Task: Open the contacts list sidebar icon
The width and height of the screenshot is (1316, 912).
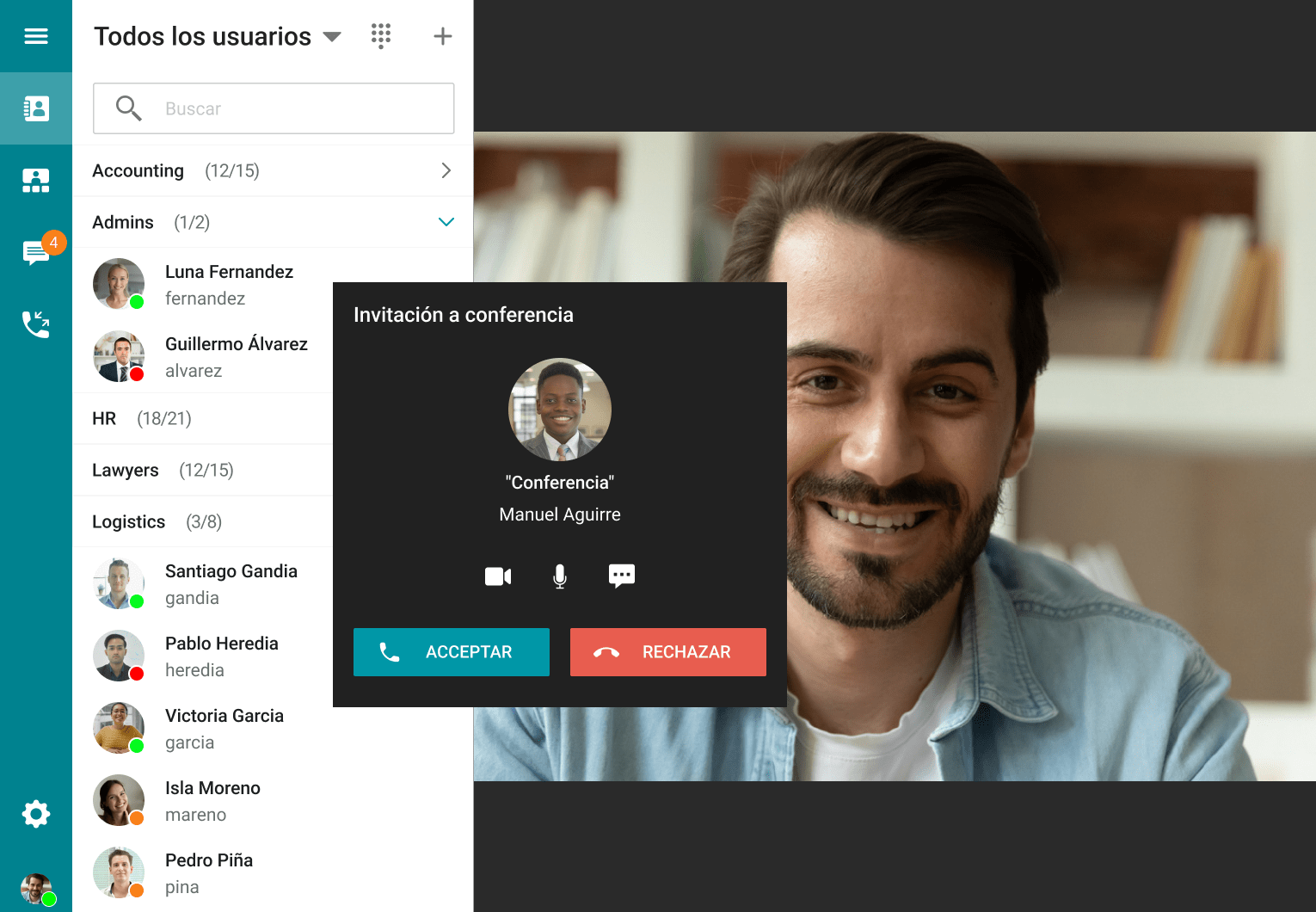Action: (x=36, y=108)
